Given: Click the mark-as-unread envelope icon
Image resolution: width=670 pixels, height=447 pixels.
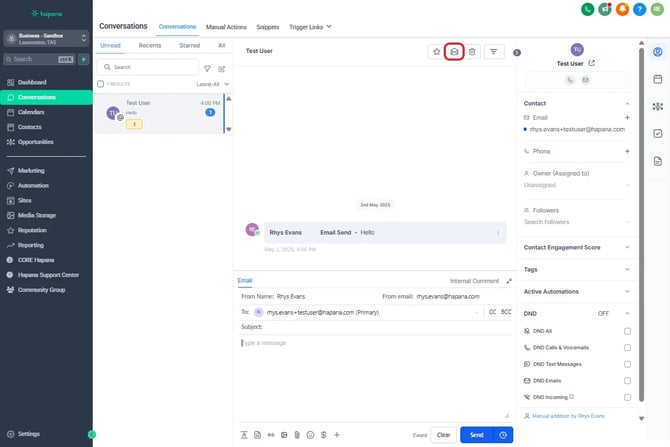Looking at the screenshot, I should pos(454,51).
